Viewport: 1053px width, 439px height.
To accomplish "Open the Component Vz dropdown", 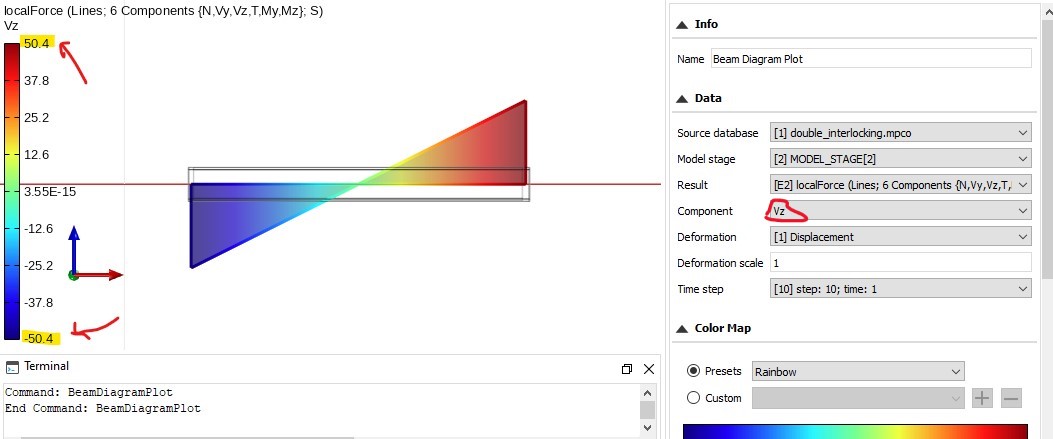I will coord(901,211).
